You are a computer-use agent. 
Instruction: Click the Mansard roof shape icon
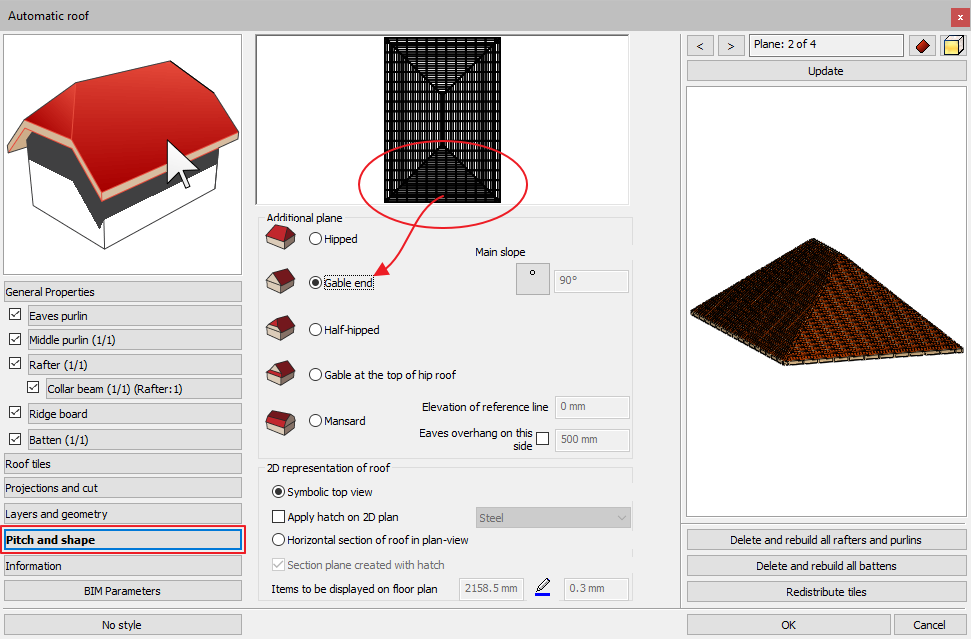coord(278,421)
